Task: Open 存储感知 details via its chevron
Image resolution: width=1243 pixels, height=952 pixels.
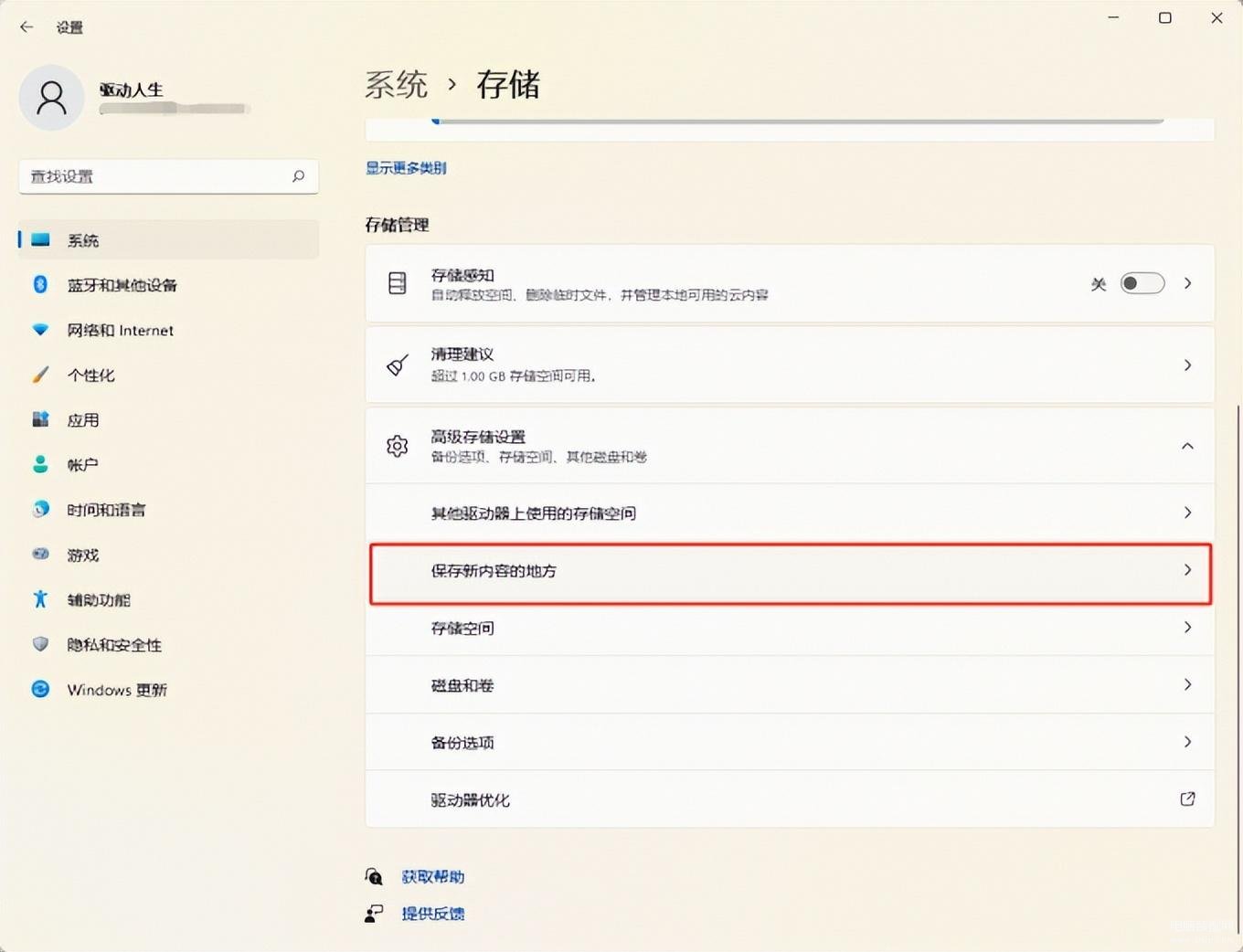Action: pyautogui.click(x=1187, y=283)
